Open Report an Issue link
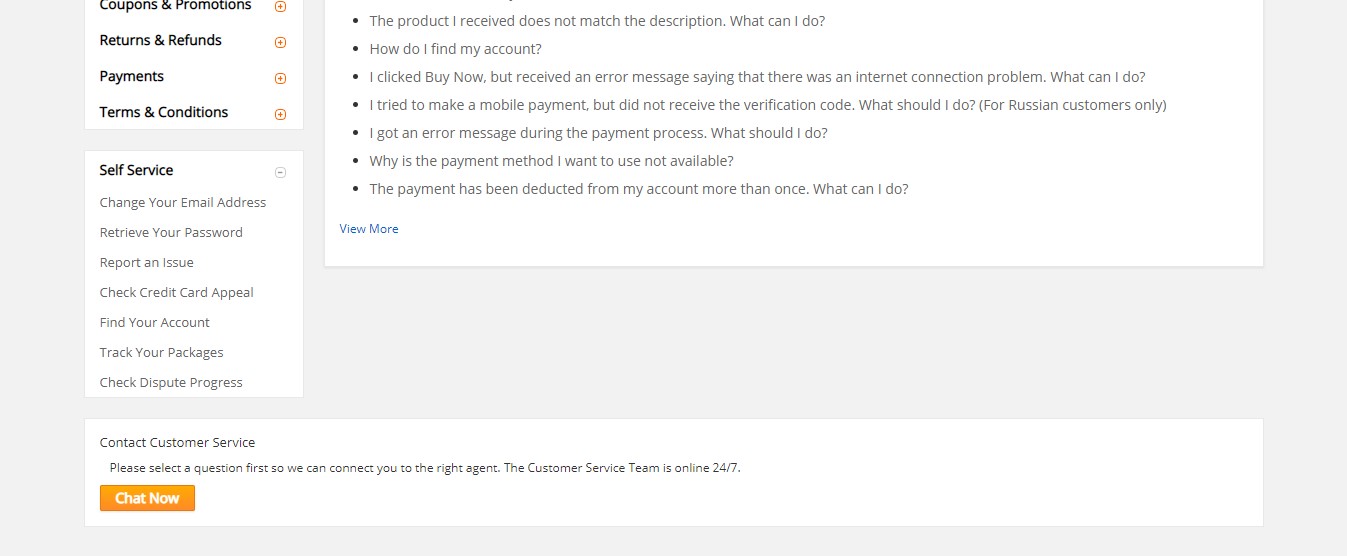 146,262
